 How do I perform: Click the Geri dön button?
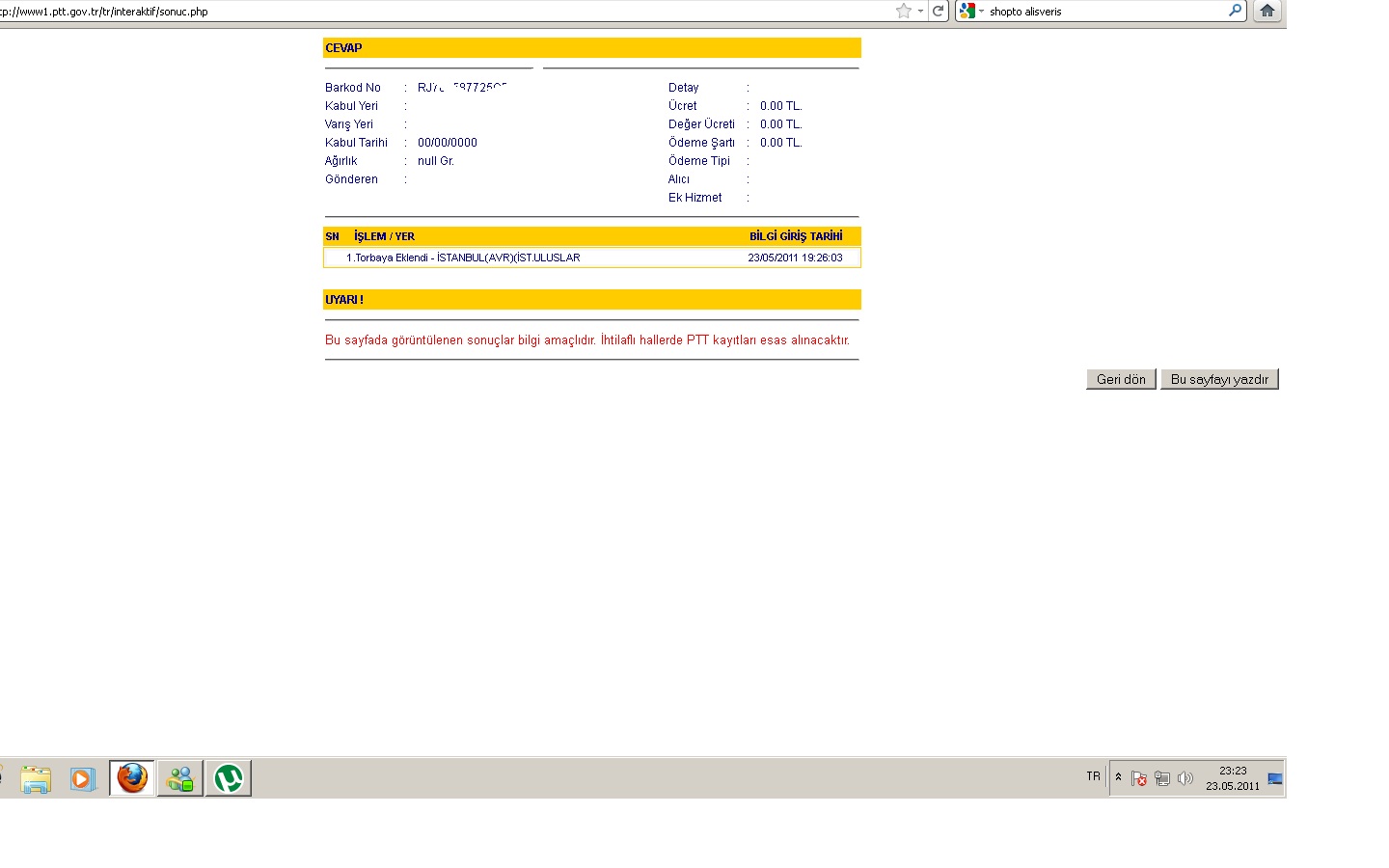pyautogui.click(x=1121, y=379)
